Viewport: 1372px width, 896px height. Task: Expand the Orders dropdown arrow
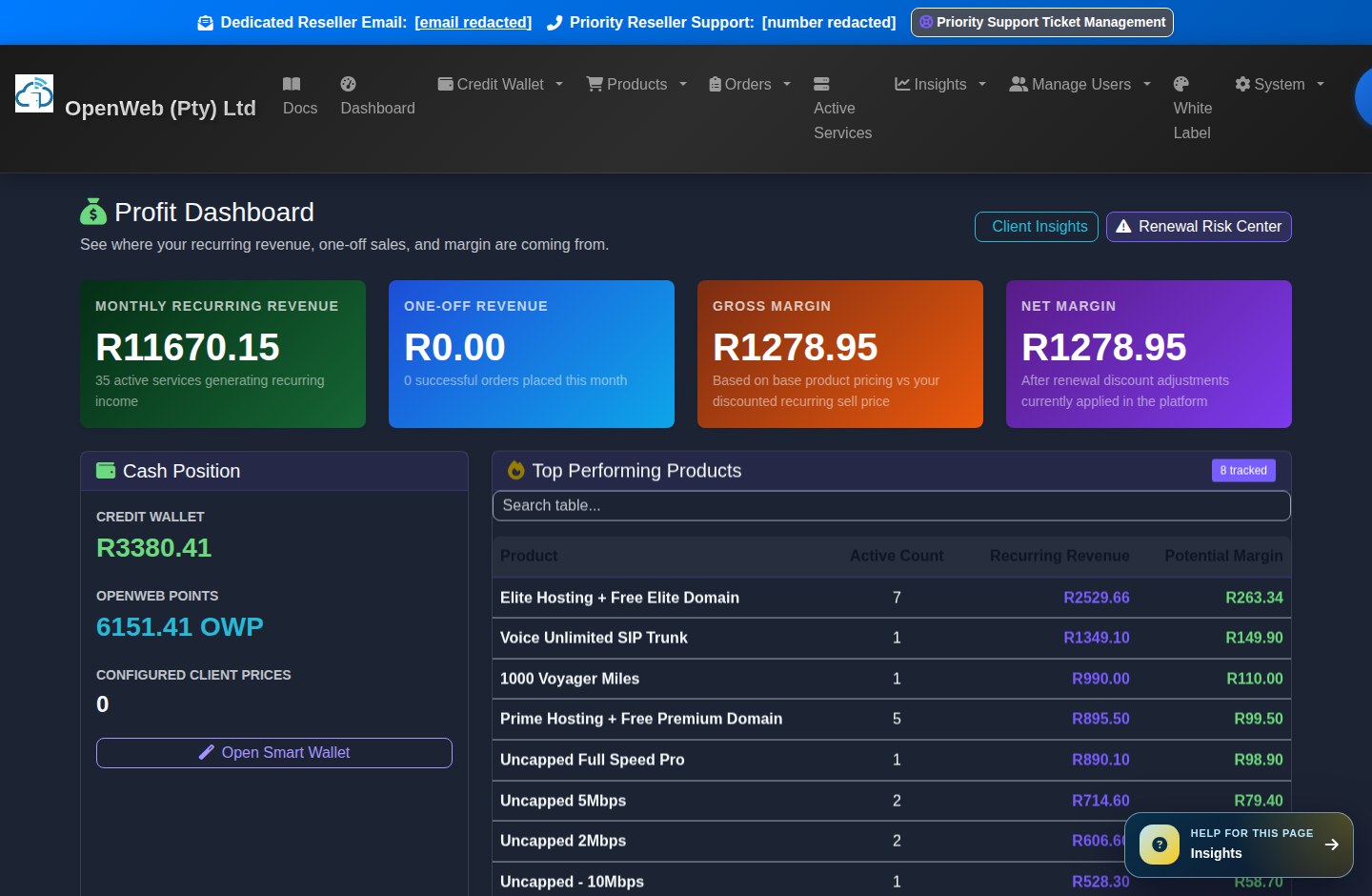click(x=787, y=84)
